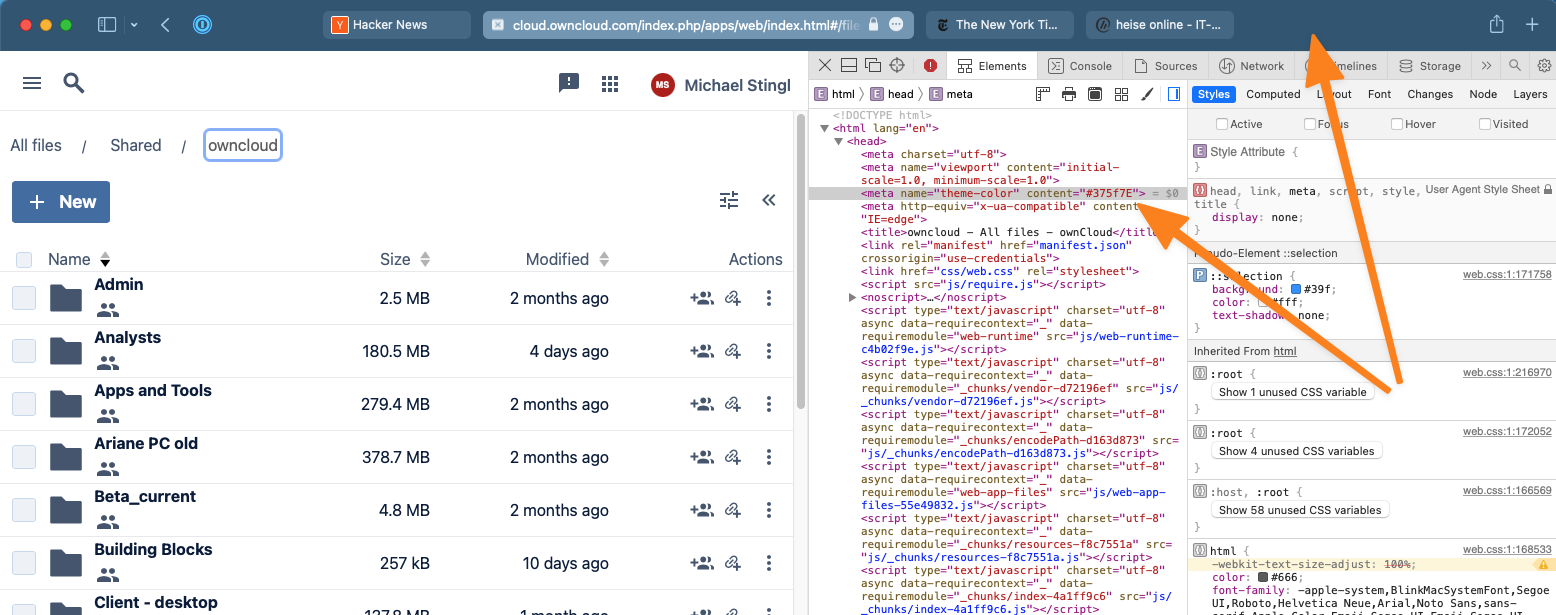Open Web Inspector settings gear

[1544, 66]
